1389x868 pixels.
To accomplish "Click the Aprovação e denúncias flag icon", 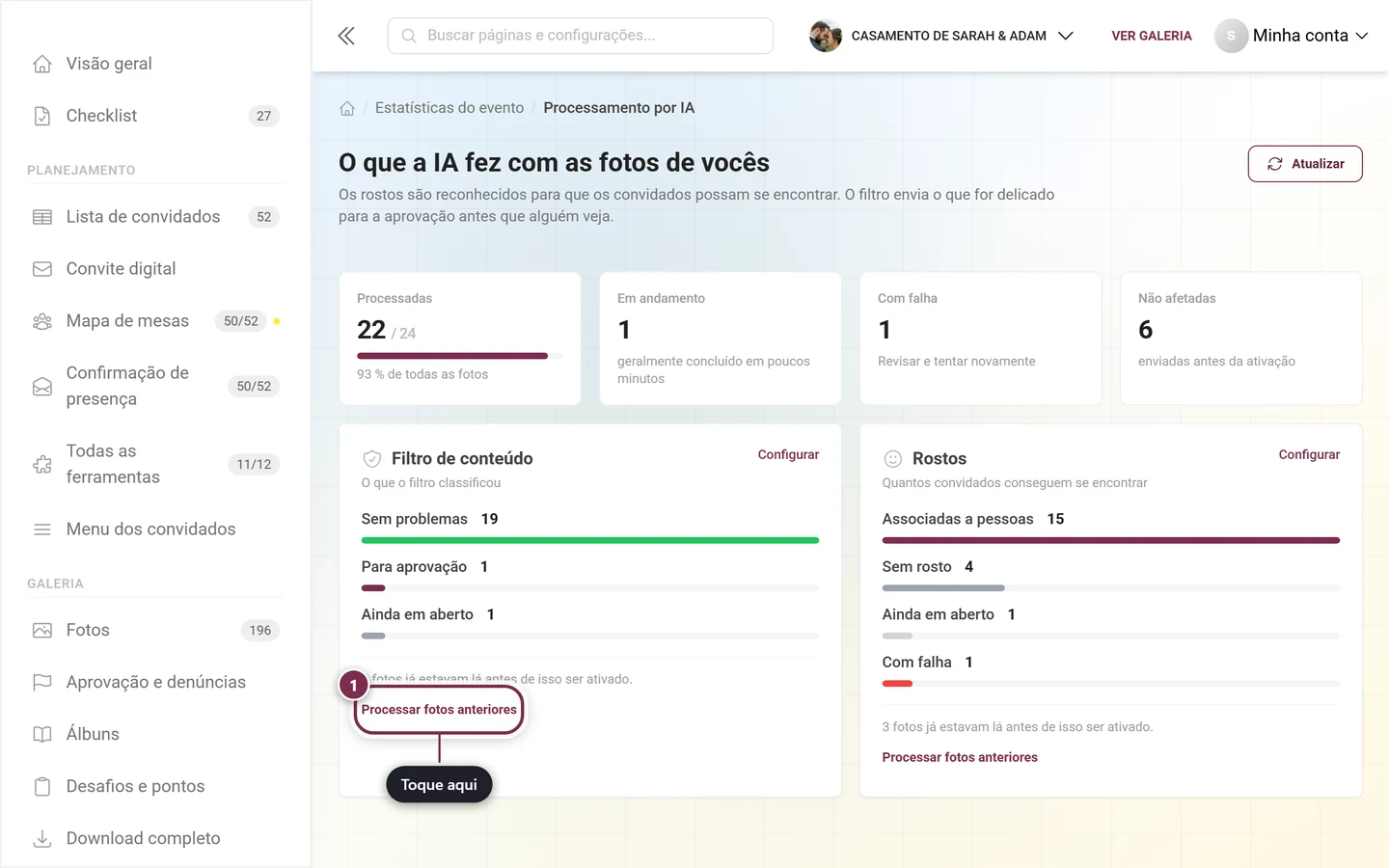I will (x=42, y=682).
